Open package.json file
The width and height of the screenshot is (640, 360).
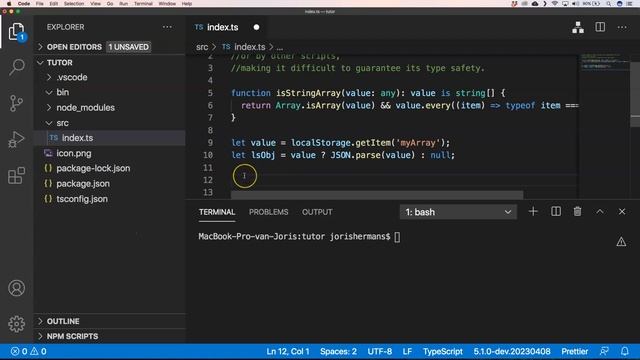click(x=83, y=184)
